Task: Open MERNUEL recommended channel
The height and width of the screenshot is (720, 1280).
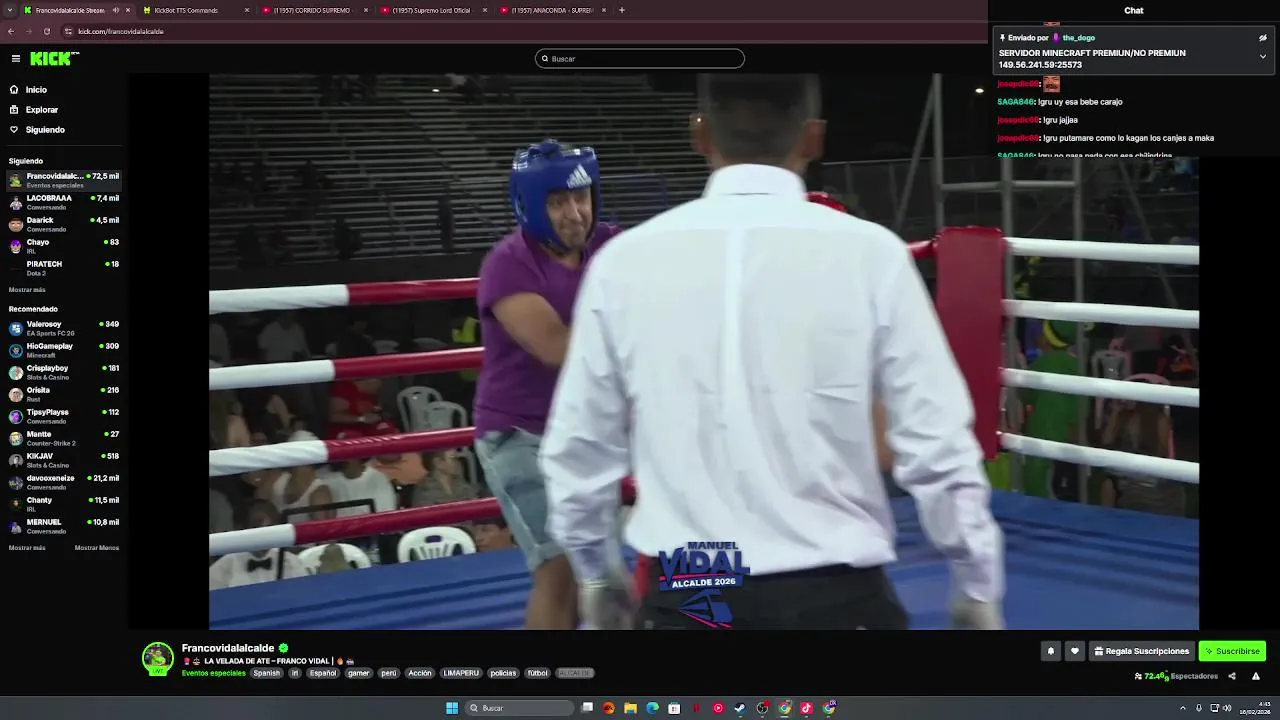Action: [x=64, y=526]
